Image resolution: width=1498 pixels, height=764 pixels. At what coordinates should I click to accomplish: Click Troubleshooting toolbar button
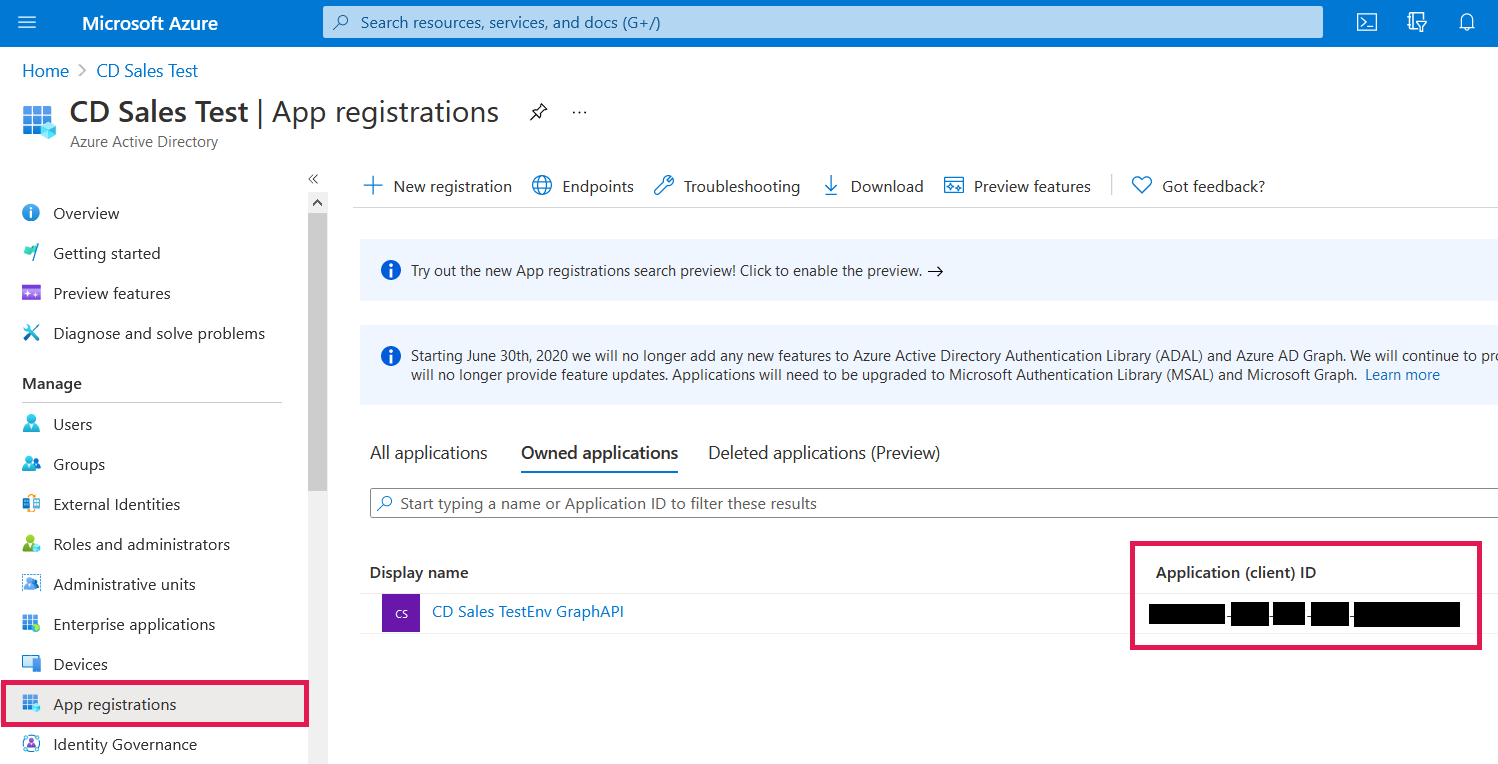tap(727, 186)
